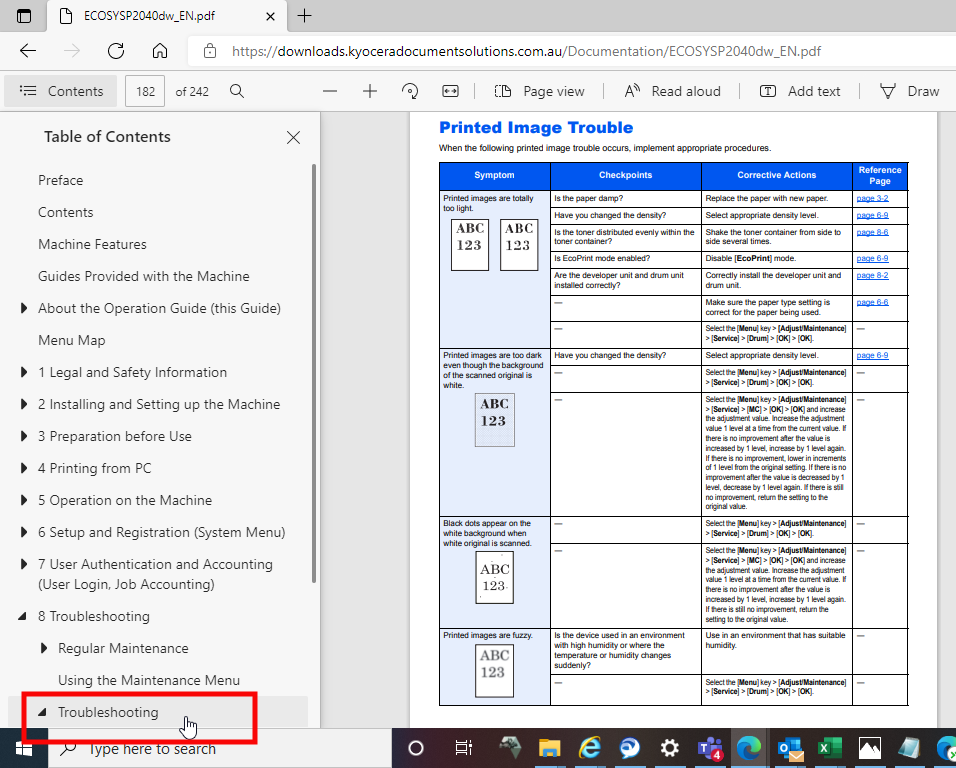Launch Excel from the taskbar
This screenshot has height=768, width=956.
point(831,748)
